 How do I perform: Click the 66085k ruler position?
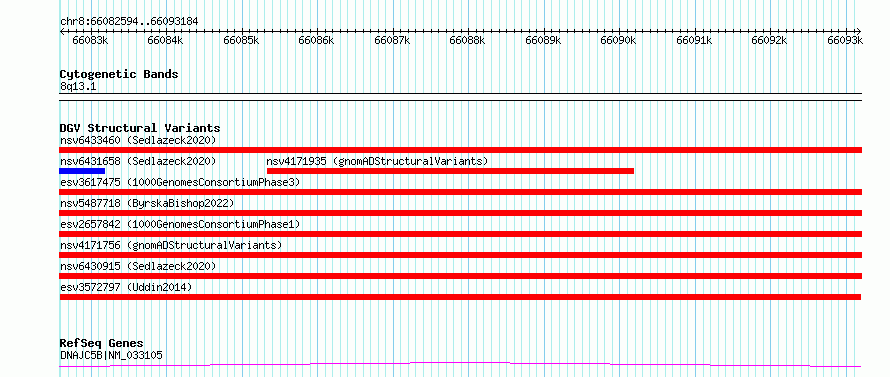coord(241,40)
